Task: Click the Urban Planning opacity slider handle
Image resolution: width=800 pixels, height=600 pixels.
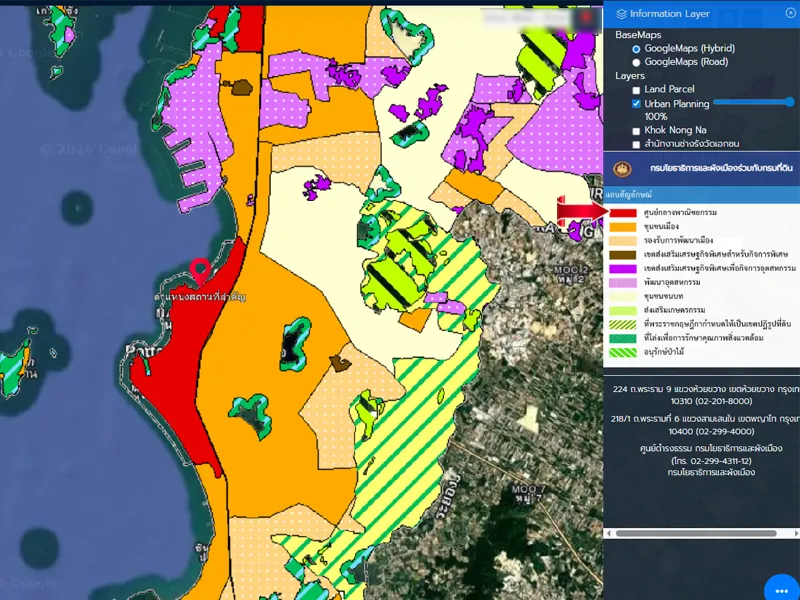Action: 790,102
